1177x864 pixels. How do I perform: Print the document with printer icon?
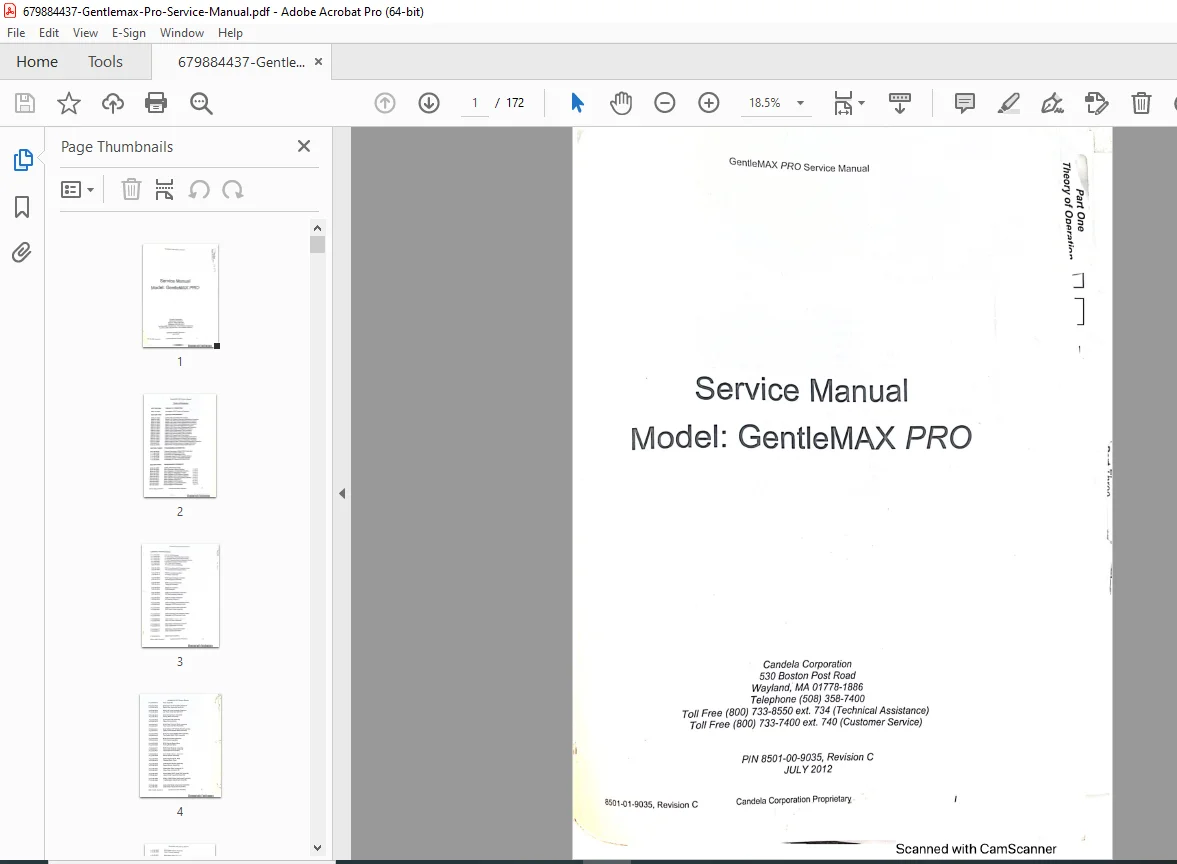click(x=156, y=103)
